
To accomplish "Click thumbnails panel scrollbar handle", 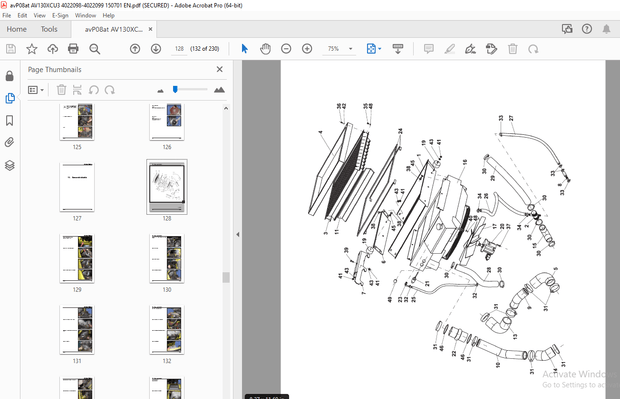I will [226, 277].
